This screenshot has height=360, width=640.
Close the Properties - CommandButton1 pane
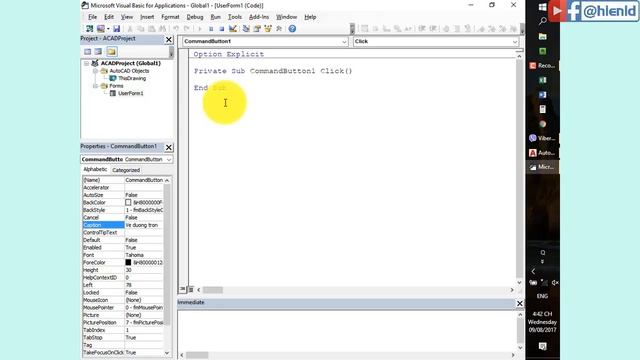169,147
